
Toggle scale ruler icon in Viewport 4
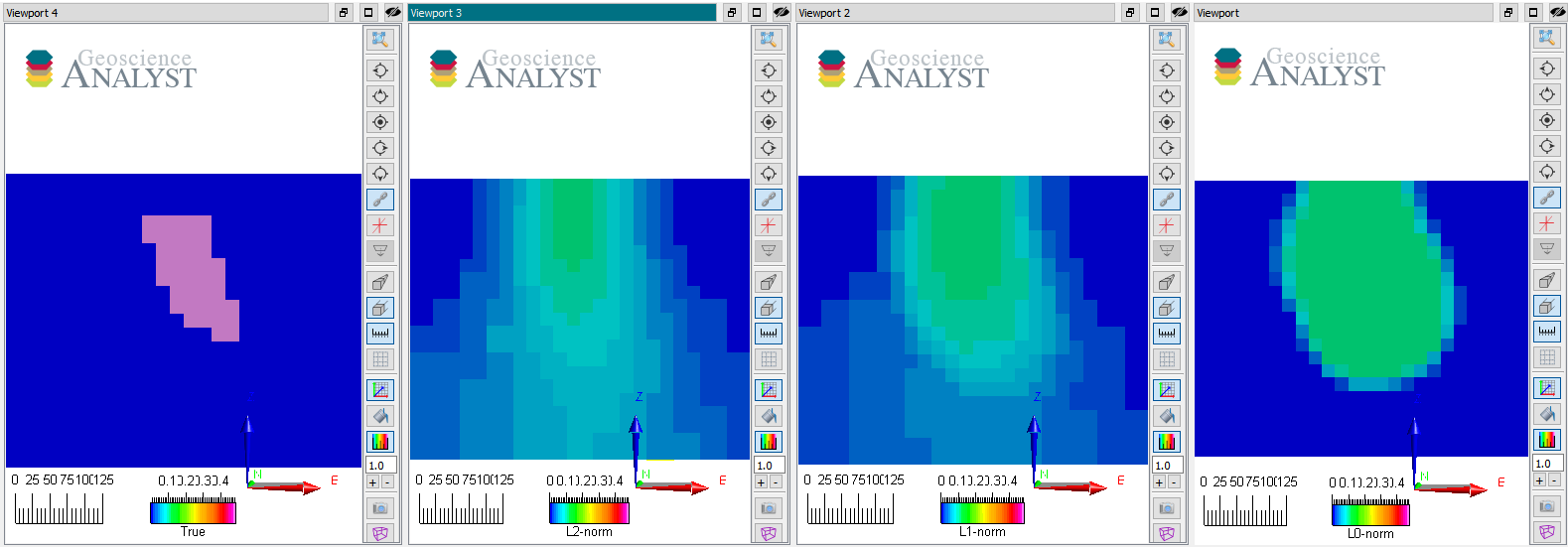[x=380, y=334]
